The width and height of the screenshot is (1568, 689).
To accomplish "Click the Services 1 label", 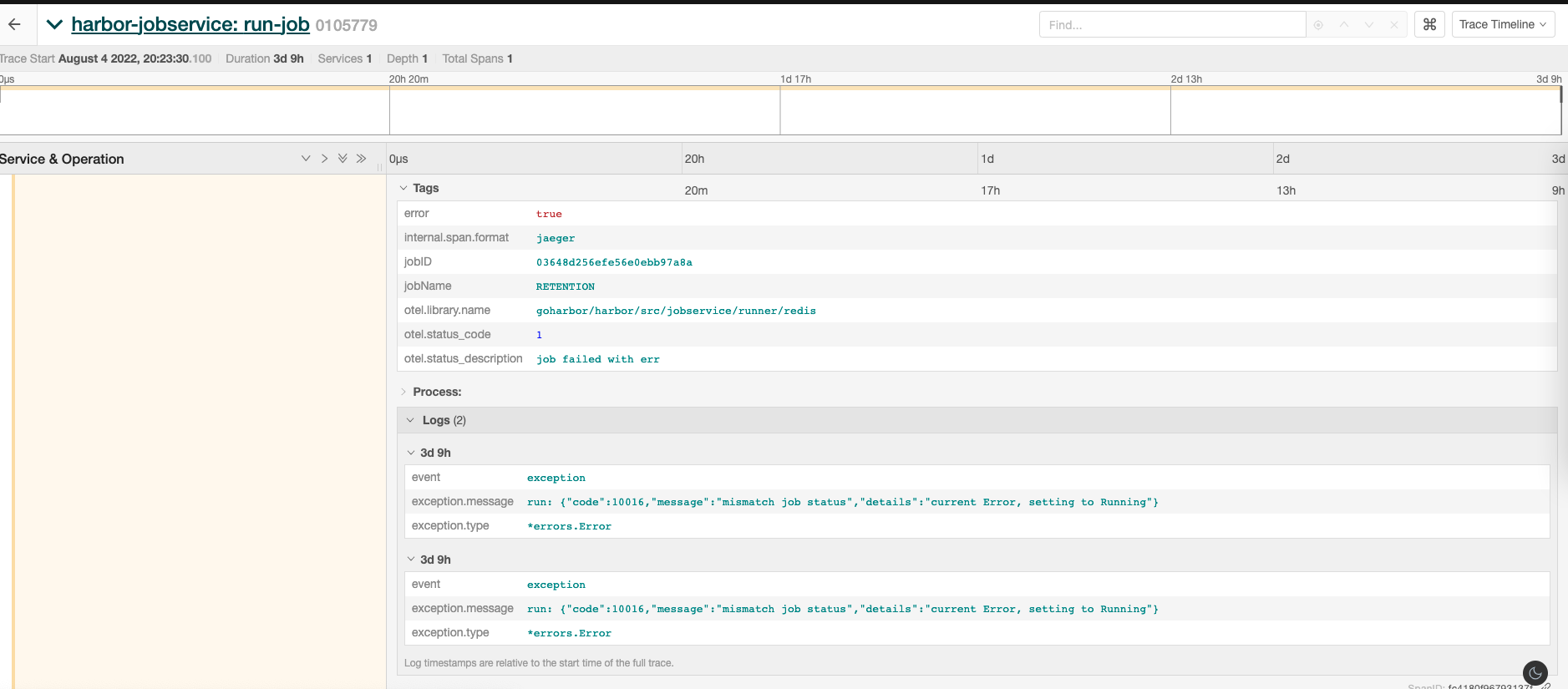I will click(345, 58).
